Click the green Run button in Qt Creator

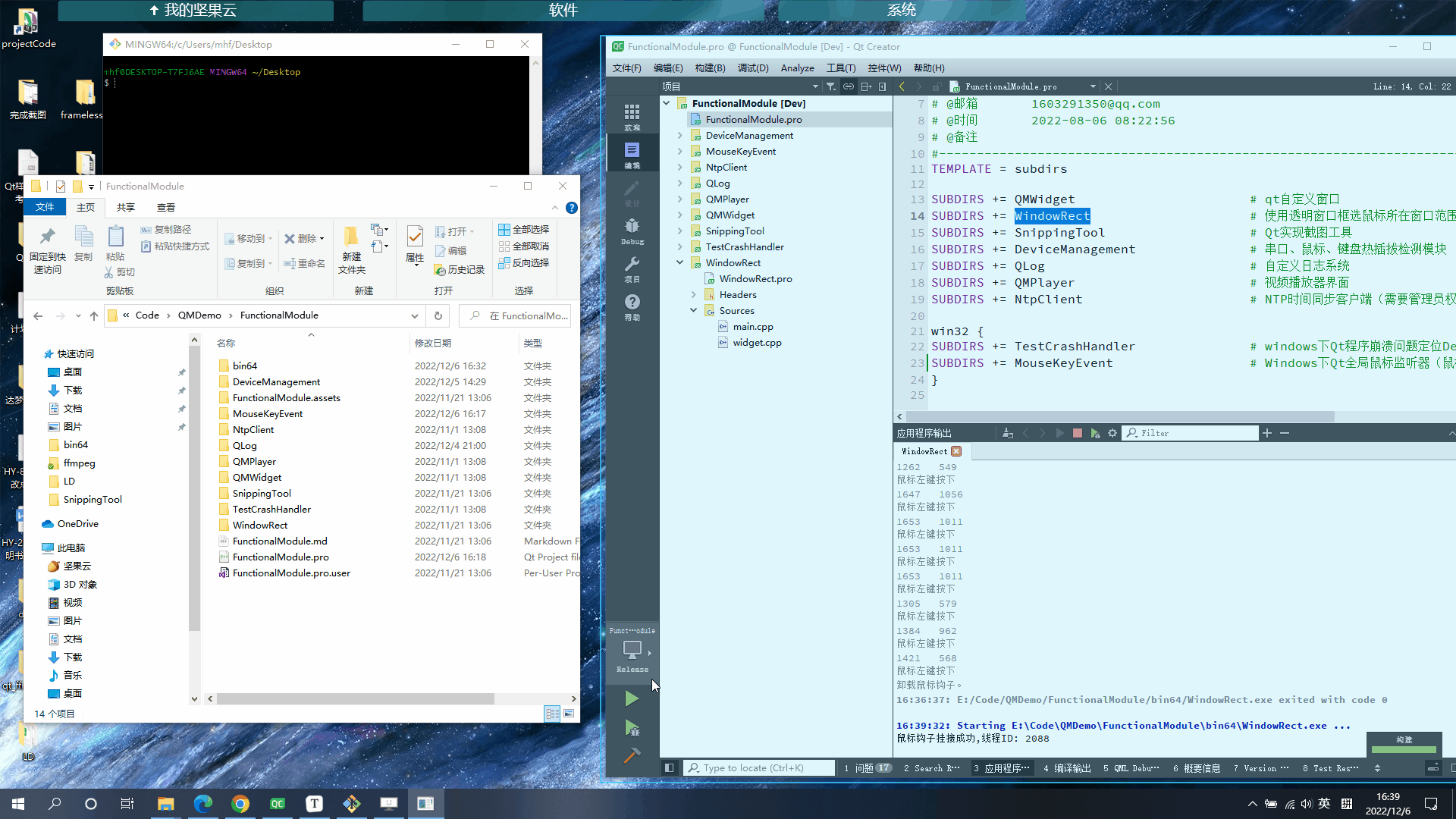point(631,698)
